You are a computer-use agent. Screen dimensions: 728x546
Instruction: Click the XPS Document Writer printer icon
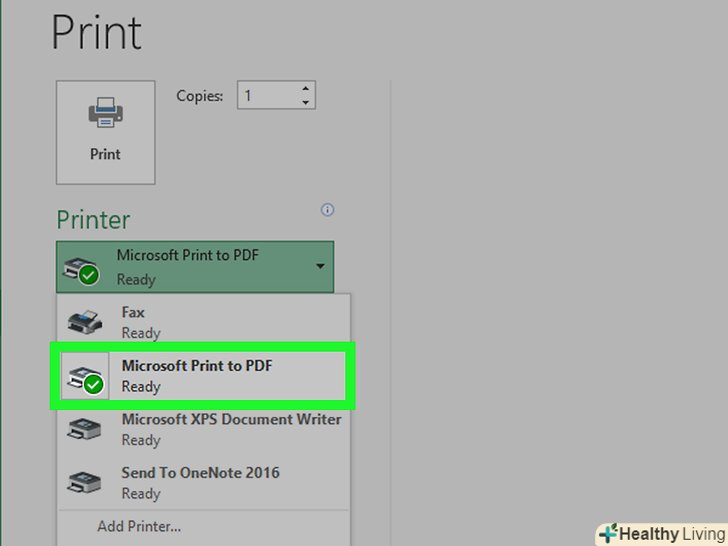pyautogui.click(x=84, y=429)
